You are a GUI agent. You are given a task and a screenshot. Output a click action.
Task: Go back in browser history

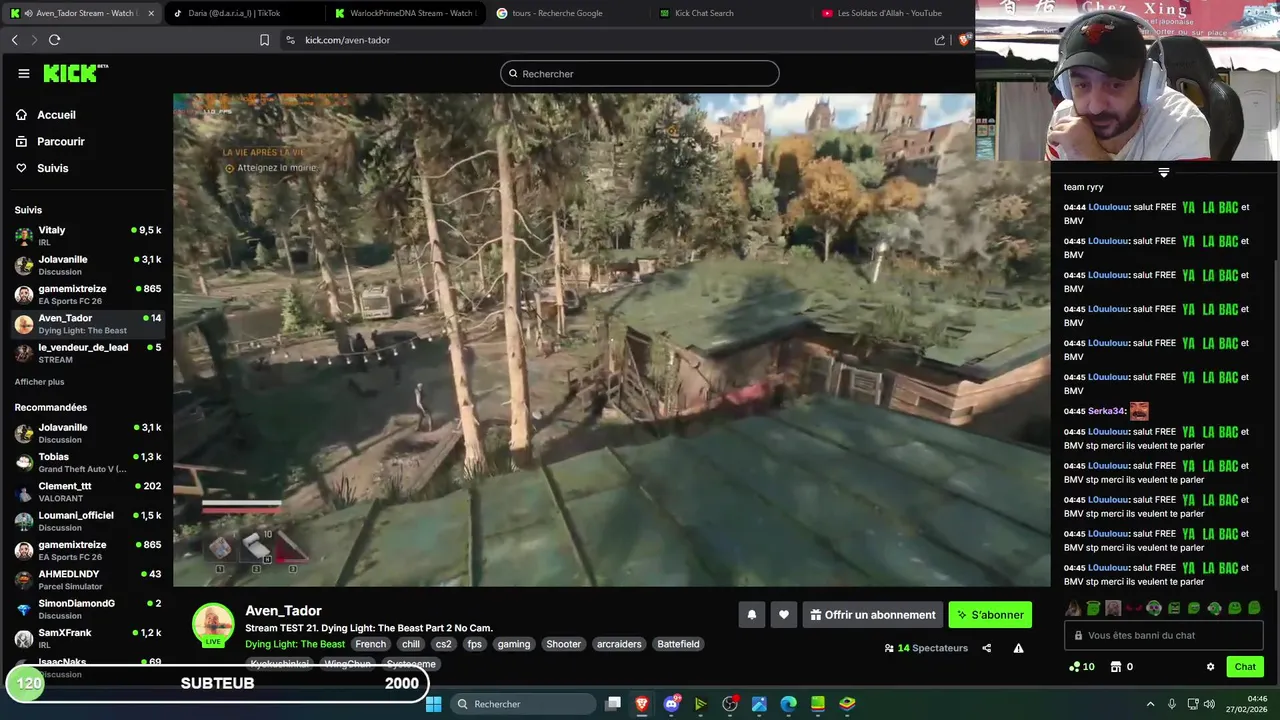(x=14, y=40)
